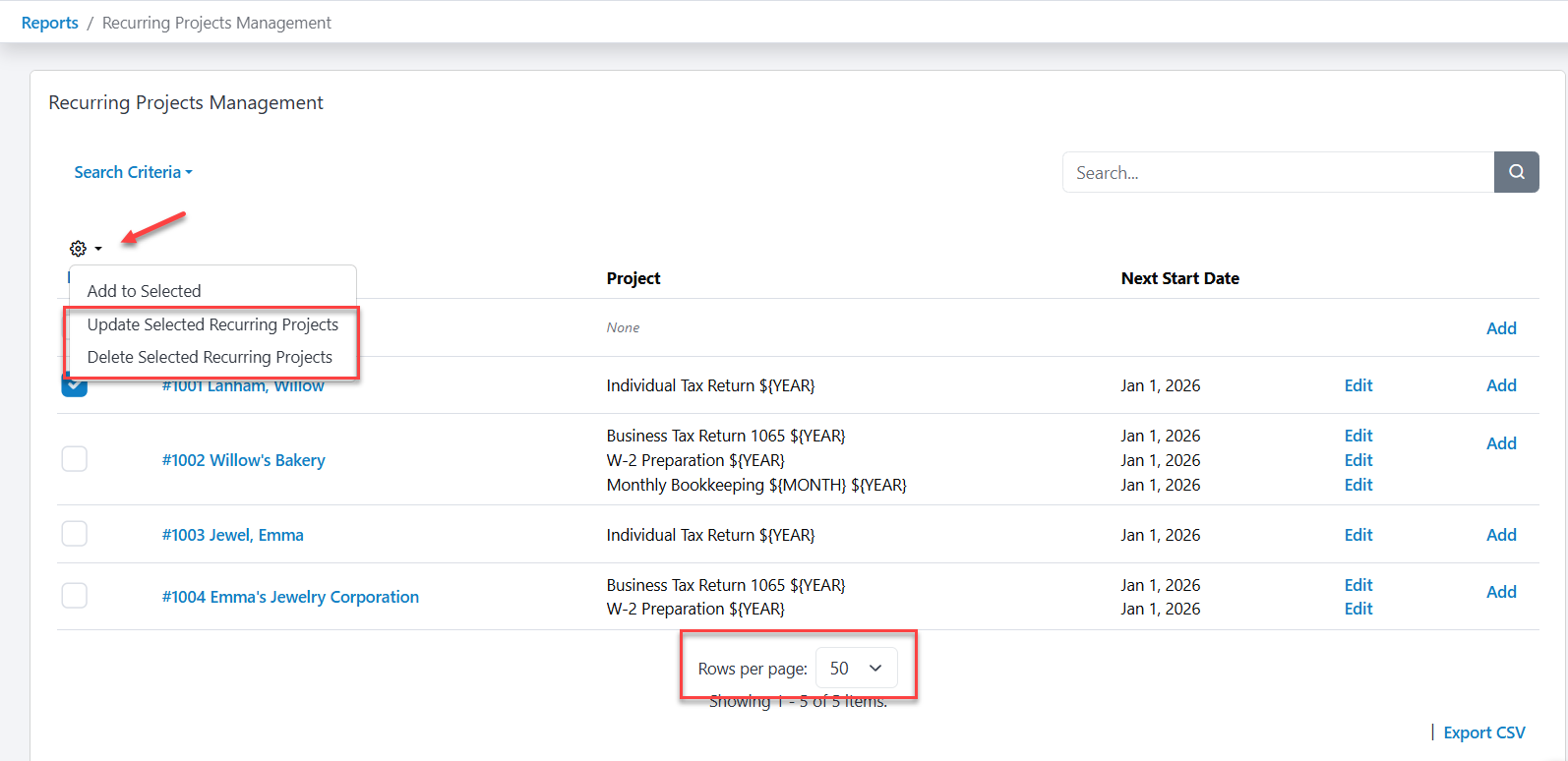Edit W-2 Preparation for Emma's Jewelry Corporation

point(1358,609)
